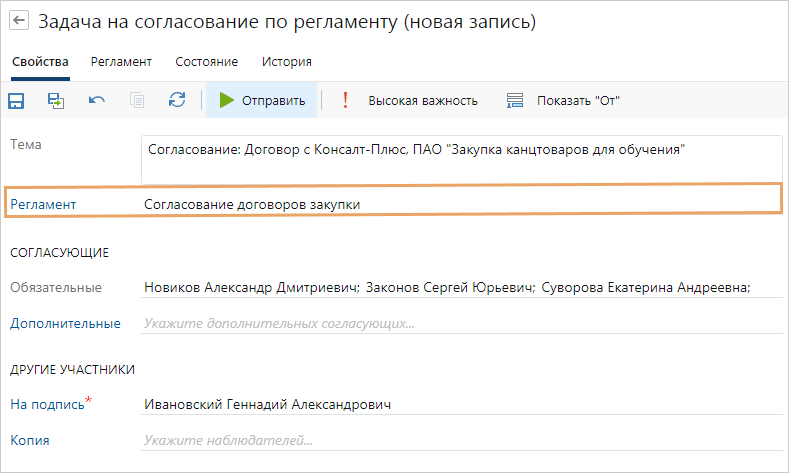The image size is (789, 473).
Task: Open the Свойства tab
Action: (41, 62)
